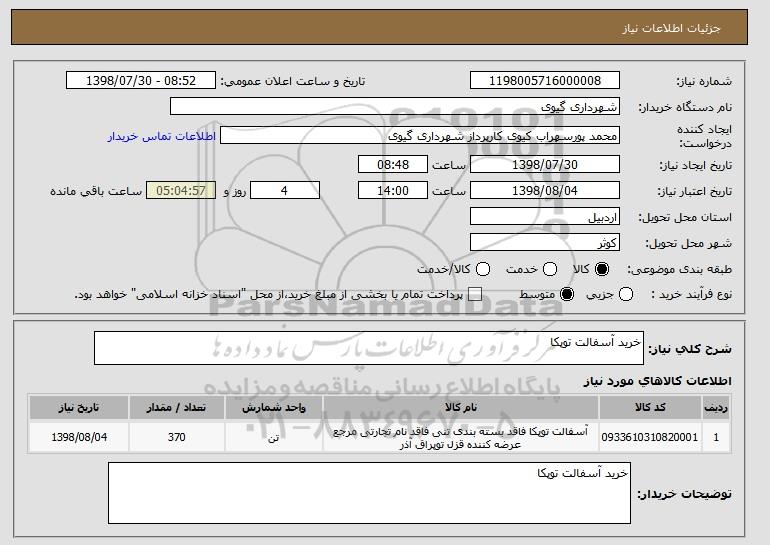Select the خدمت radio button
This screenshot has width=770, height=545.
click(550, 269)
